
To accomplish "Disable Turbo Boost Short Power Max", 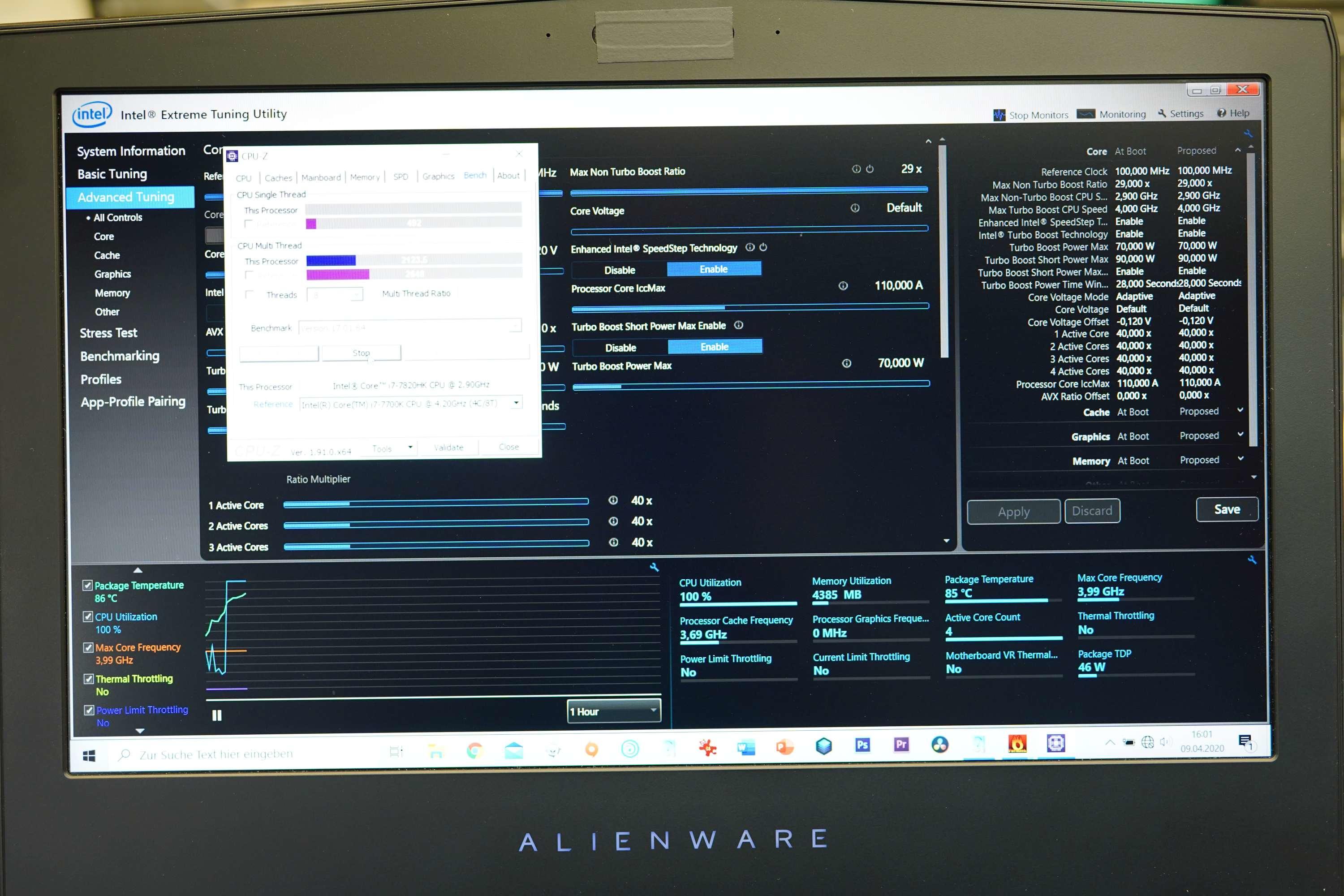I will [x=620, y=348].
